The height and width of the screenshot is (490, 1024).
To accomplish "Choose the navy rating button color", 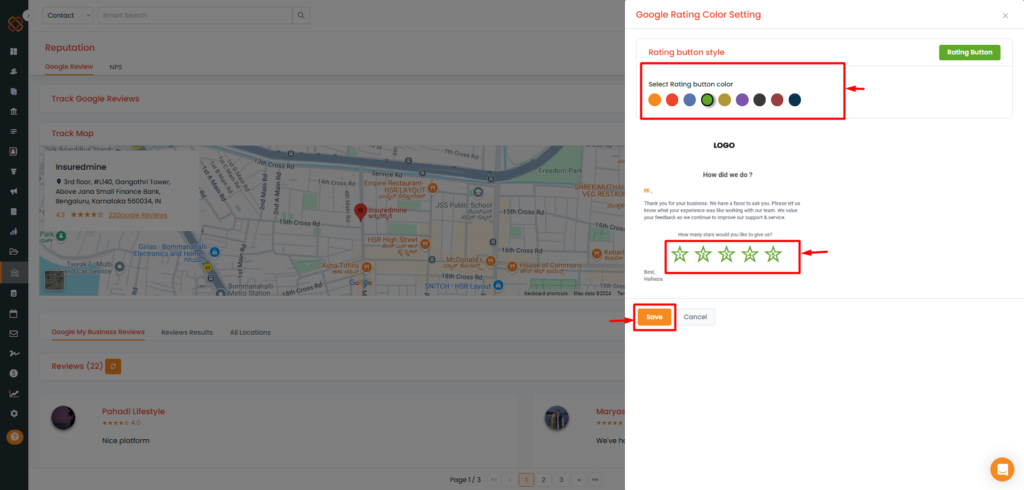I will (795, 100).
